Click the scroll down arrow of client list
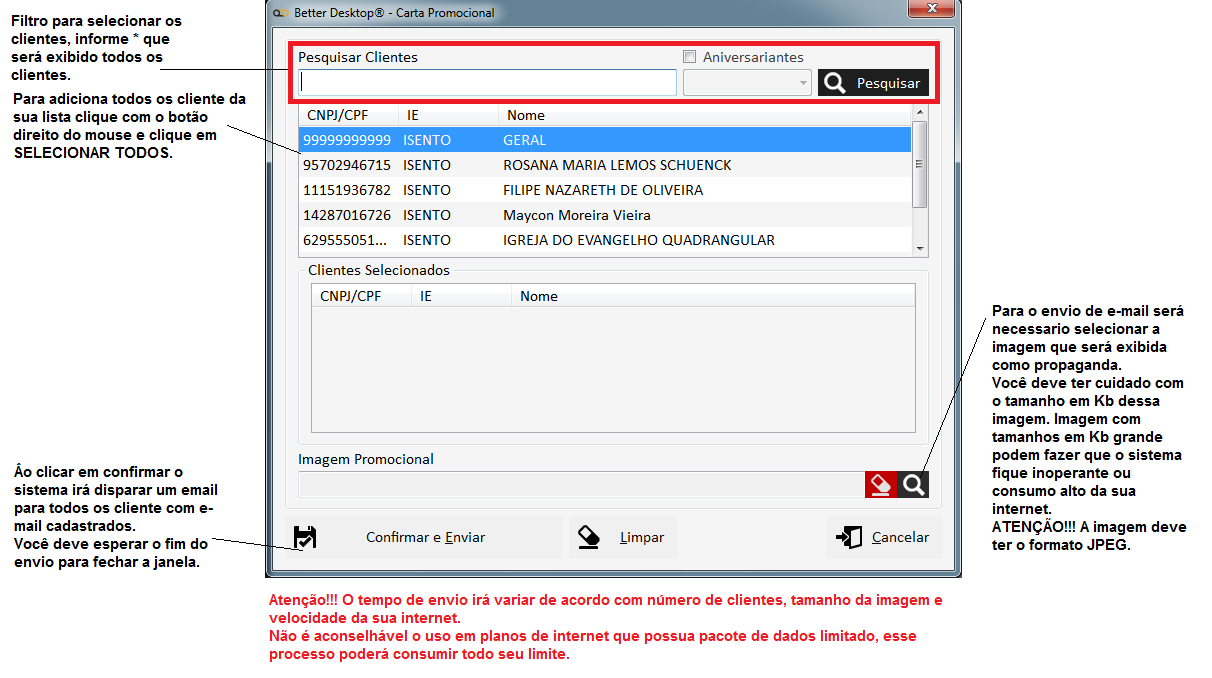Image resolution: width=1212 pixels, height=678 pixels. pos(920,248)
